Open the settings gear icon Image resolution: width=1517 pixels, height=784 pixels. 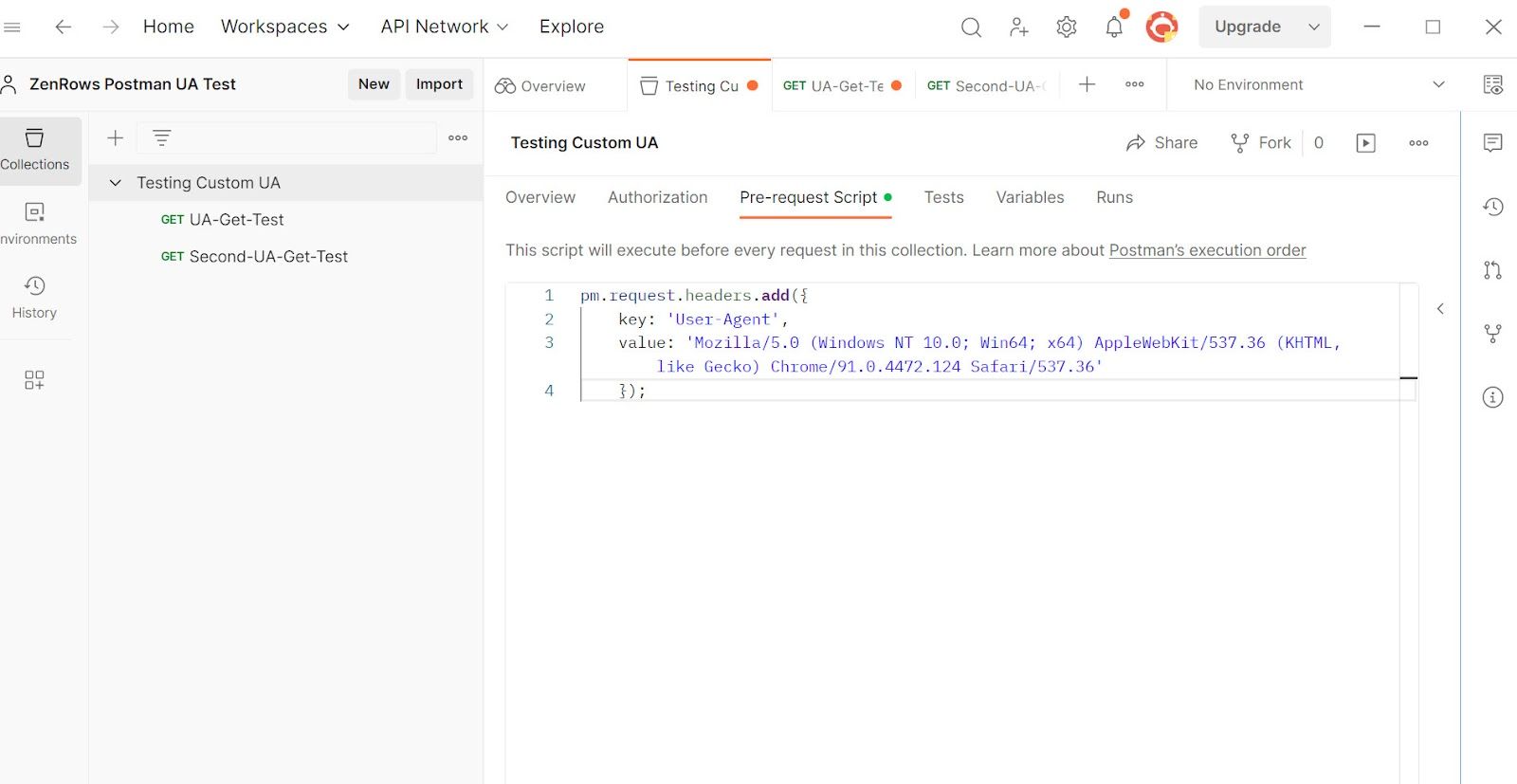pyautogui.click(x=1067, y=27)
